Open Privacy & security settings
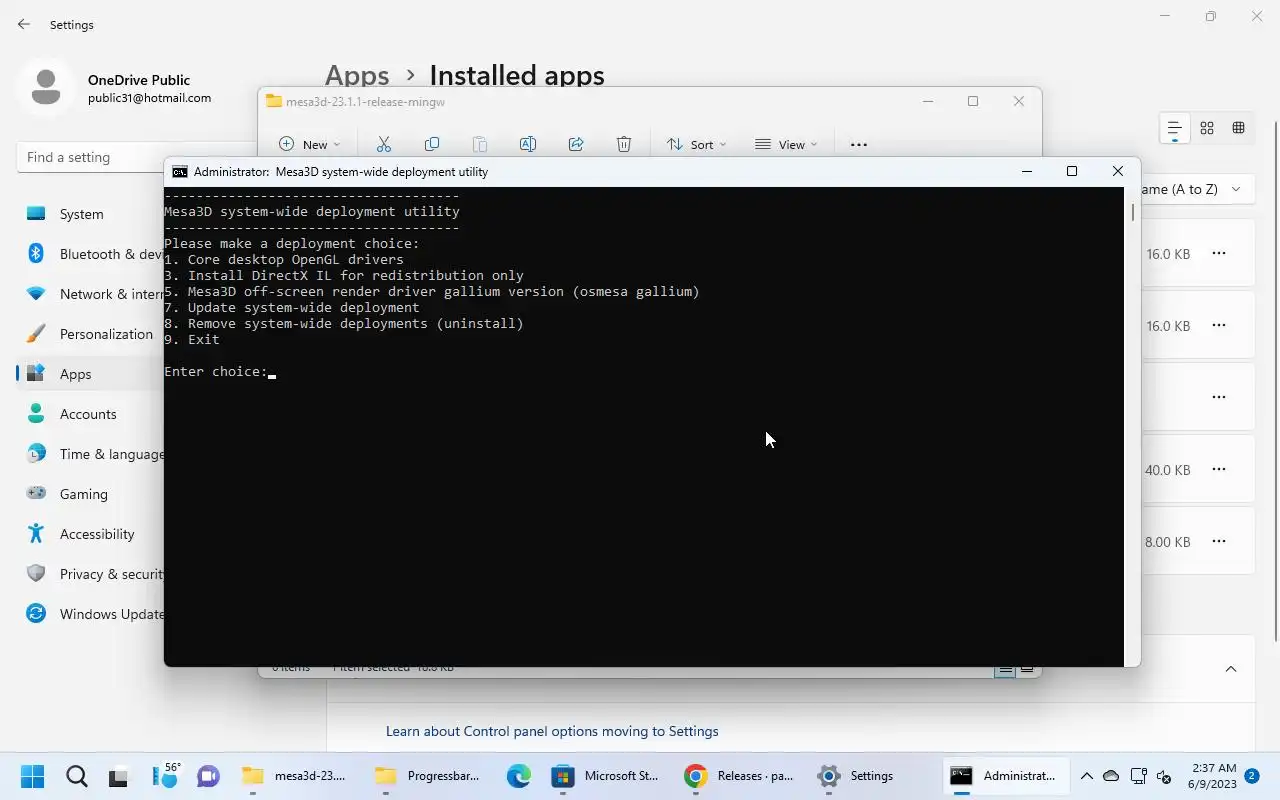This screenshot has width=1280, height=800. click(x=90, y=574)
